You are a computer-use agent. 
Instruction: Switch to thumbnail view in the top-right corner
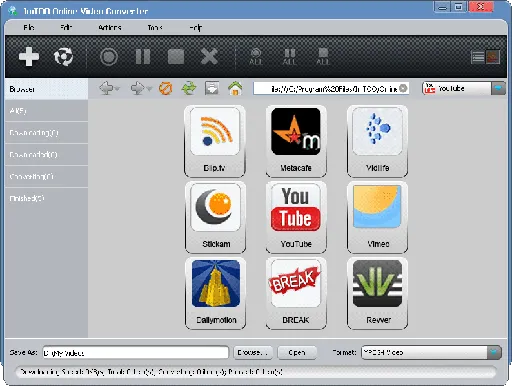[x=493, y=57]
